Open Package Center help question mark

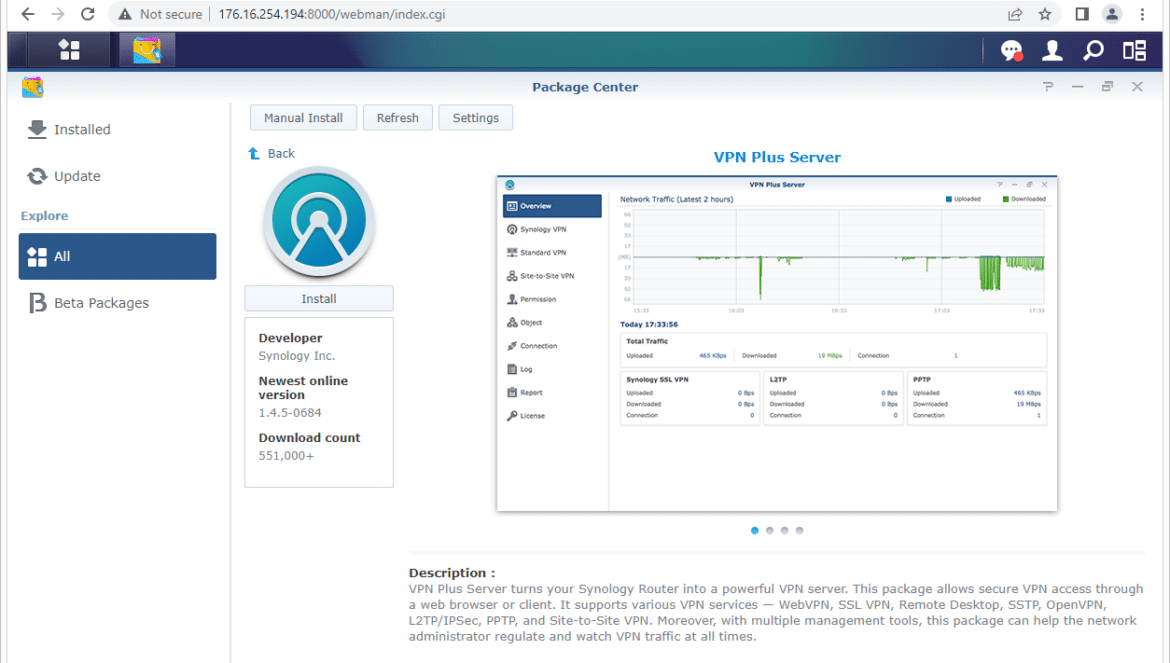[1048, 87]
